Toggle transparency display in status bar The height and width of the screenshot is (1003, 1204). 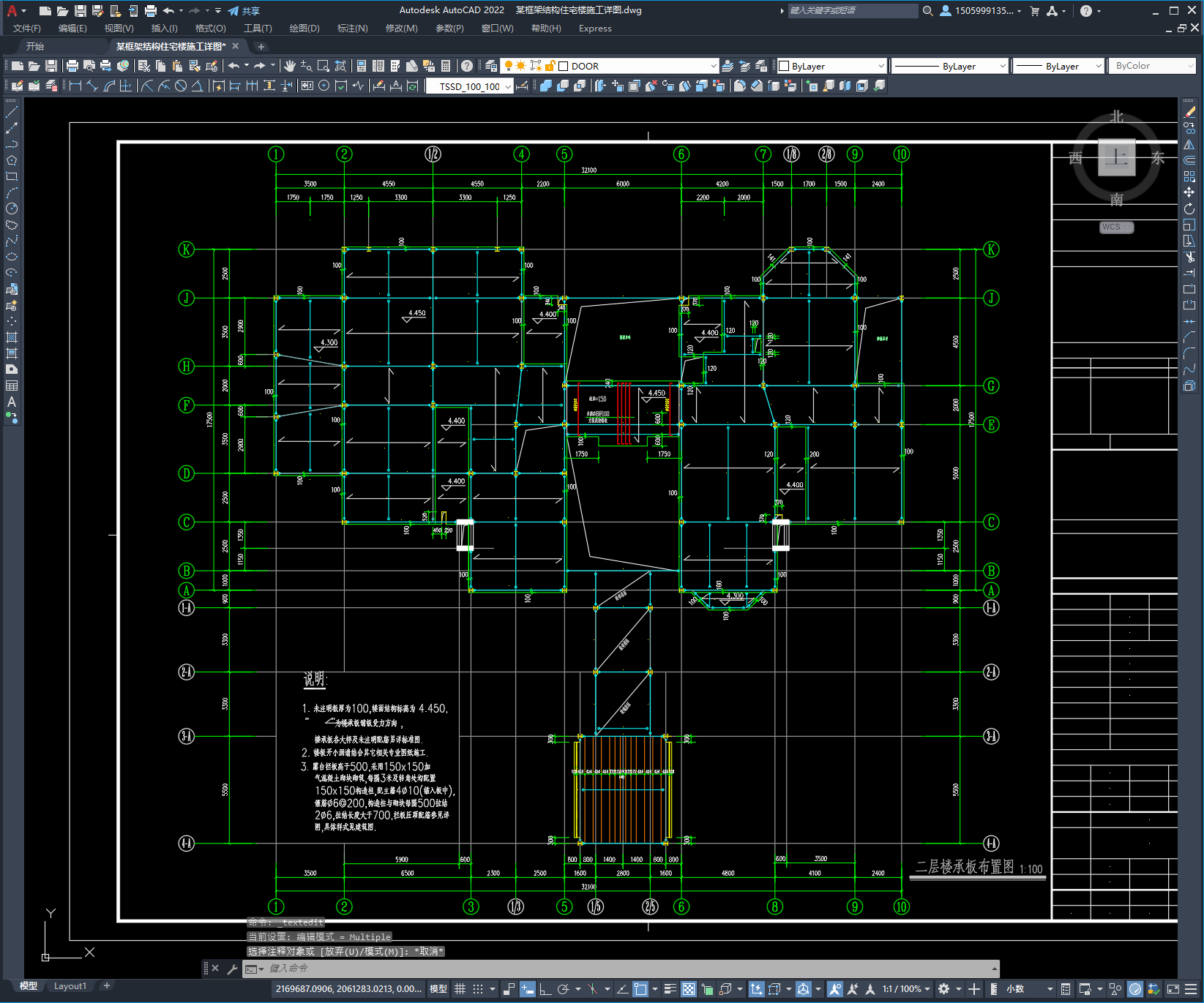(x=689, y=989)
